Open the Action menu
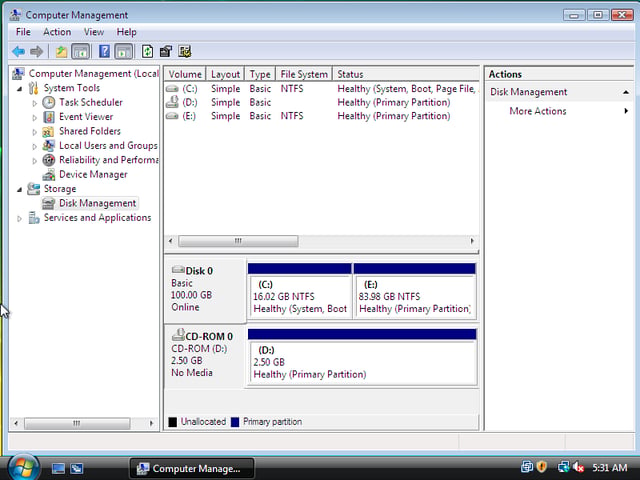 click(x=57, y=32)
